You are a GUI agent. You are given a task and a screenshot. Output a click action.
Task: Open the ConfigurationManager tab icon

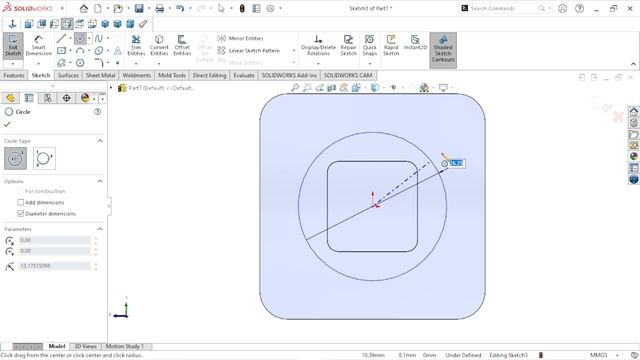[48, 98]
